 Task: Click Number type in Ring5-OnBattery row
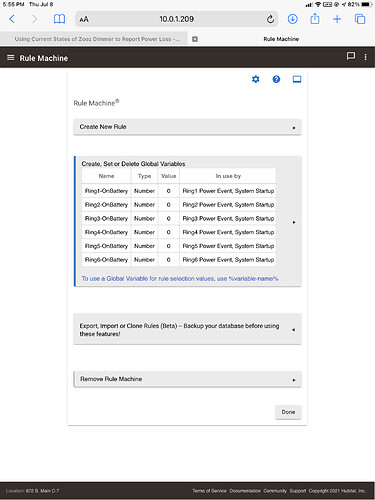tap(144, 246)
